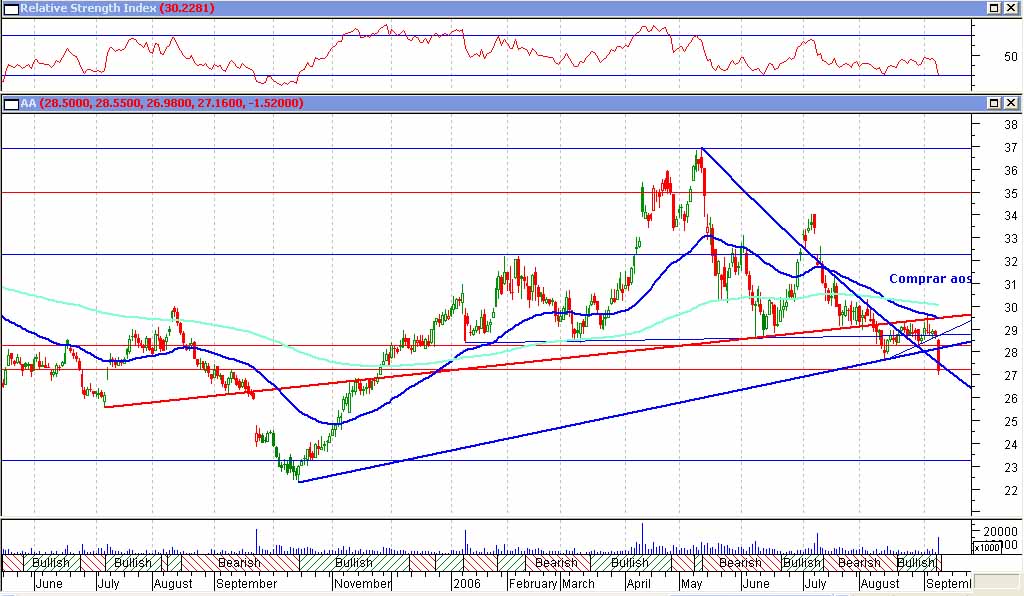Close the Relative Strength Index pane

click(x=1010, y=8)
